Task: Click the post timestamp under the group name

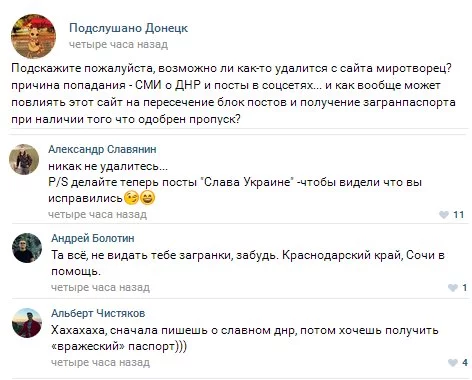Action: (x=118, y=44)
